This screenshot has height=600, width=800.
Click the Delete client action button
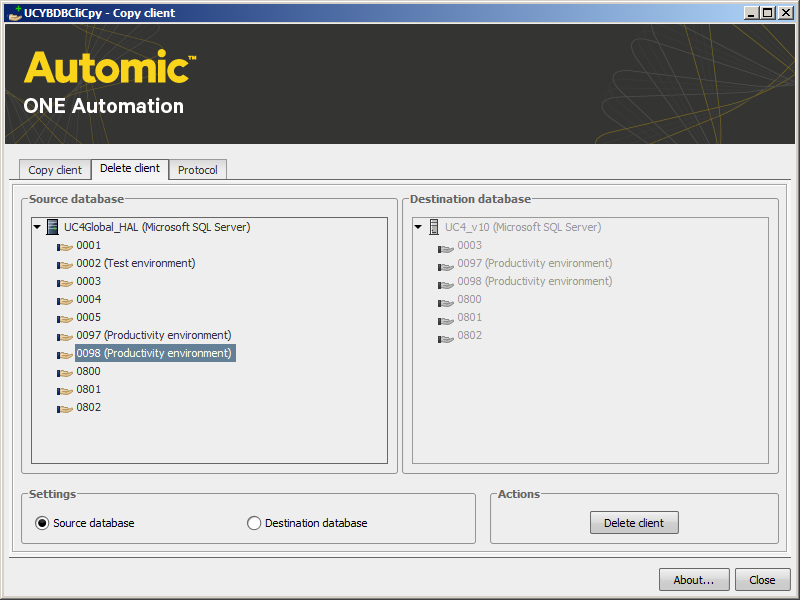click(x=634, y=522)
